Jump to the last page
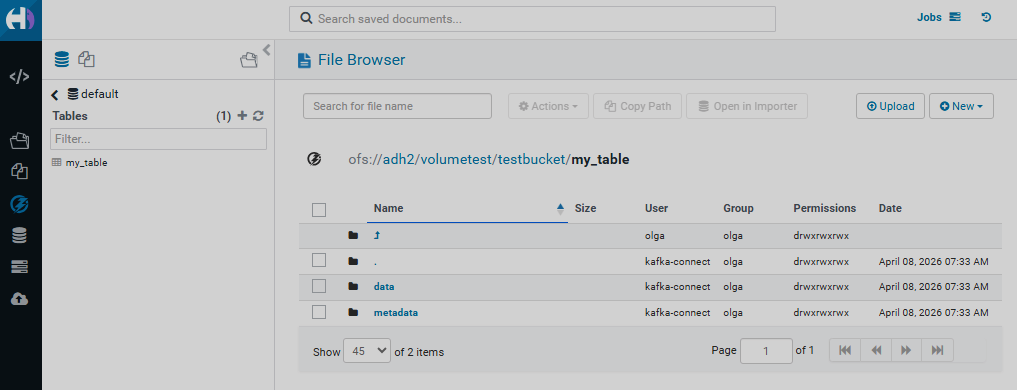This screenshot has width=1017, height=390. tap(937, 350)
